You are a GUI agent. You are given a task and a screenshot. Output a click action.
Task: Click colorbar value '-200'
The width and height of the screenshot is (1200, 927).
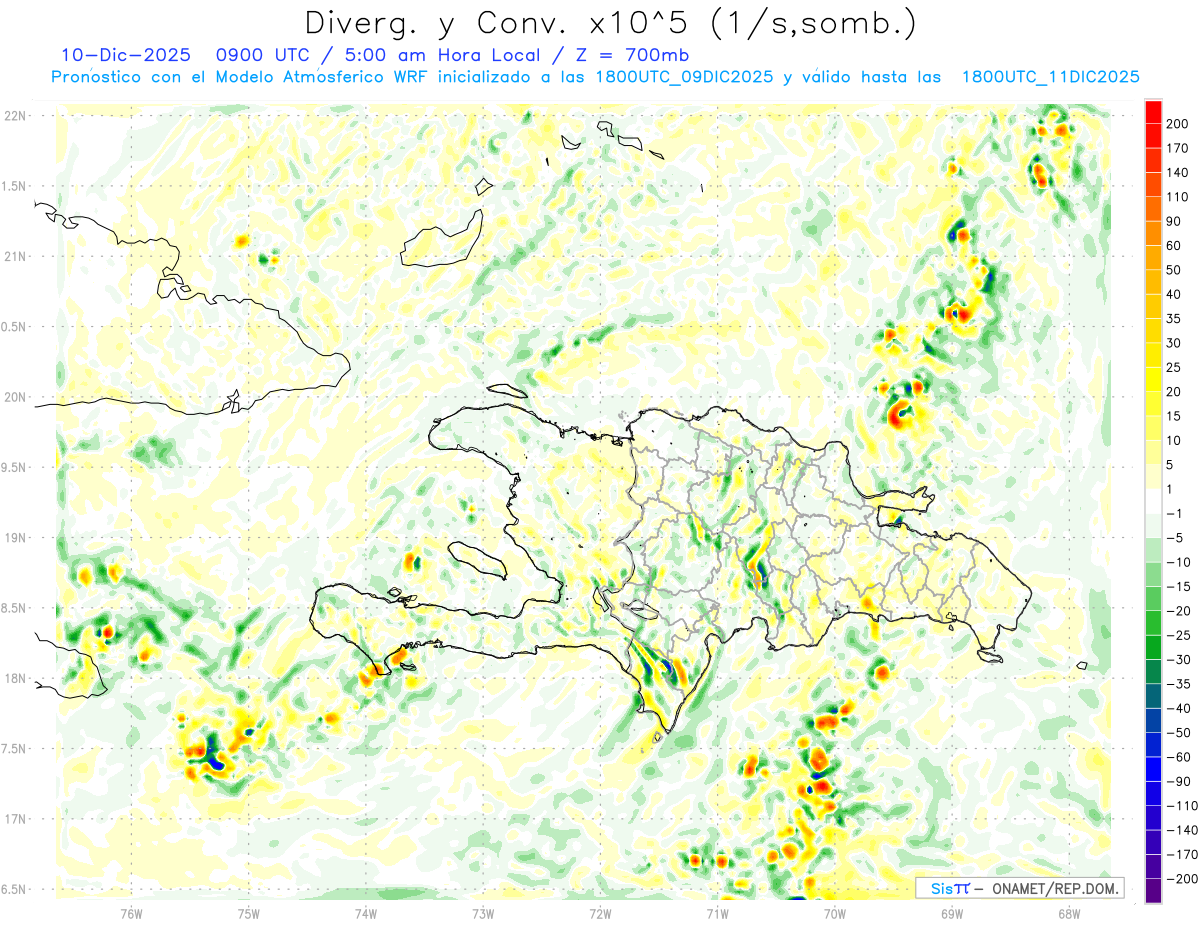1185,878
